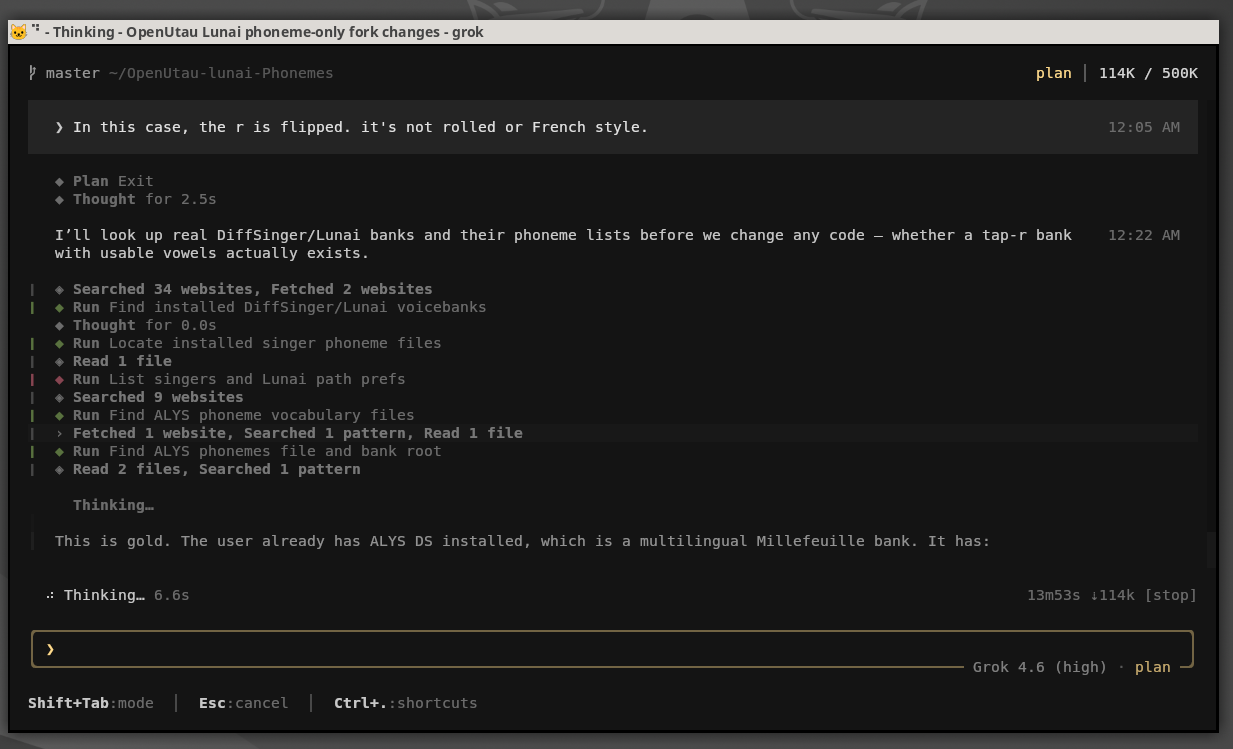This screenshot has height=749, width=1233.
Task: Click the 114K / 500K context counter
Action: point(1148,73)
